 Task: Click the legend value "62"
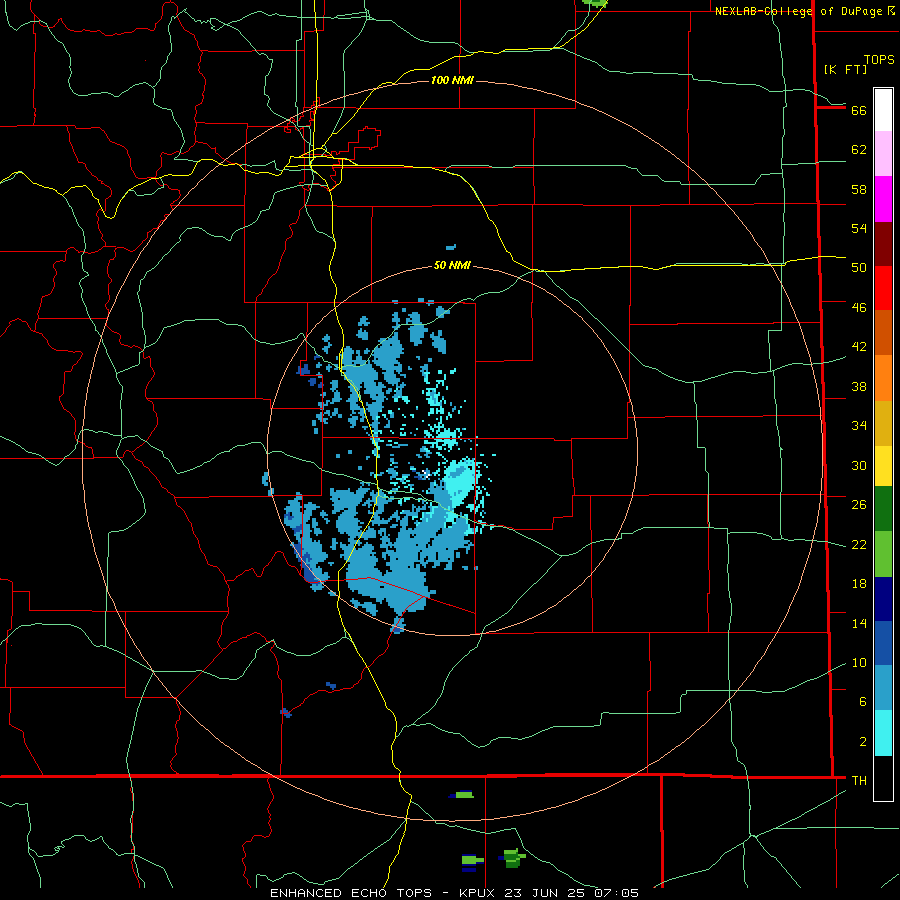[x=859, y=150]
